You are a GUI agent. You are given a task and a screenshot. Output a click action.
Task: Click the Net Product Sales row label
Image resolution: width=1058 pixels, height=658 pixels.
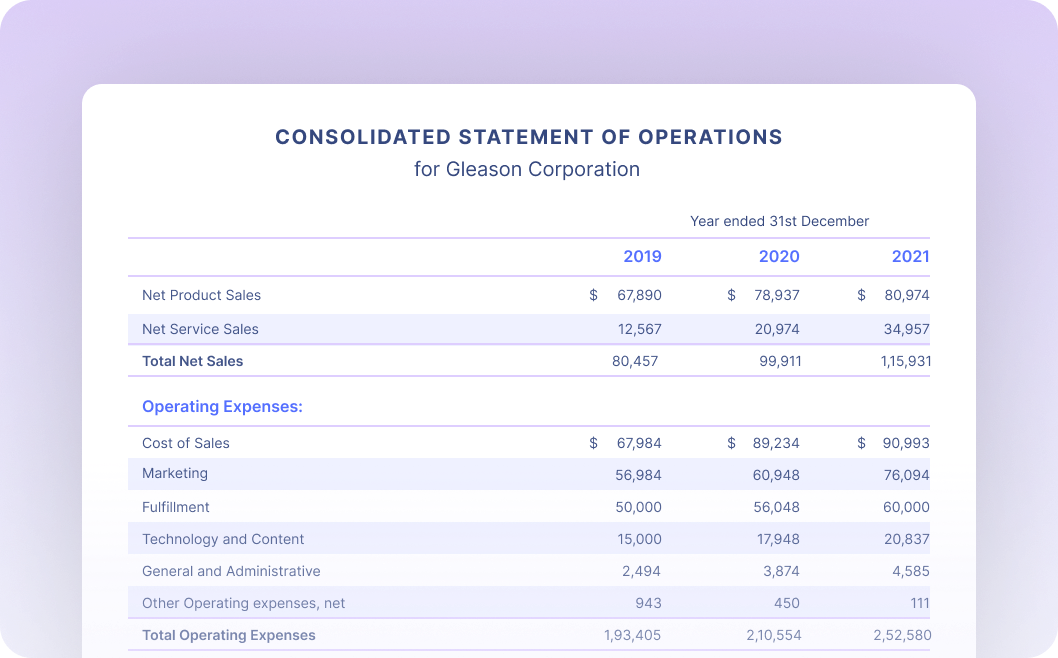coord(201,295)
